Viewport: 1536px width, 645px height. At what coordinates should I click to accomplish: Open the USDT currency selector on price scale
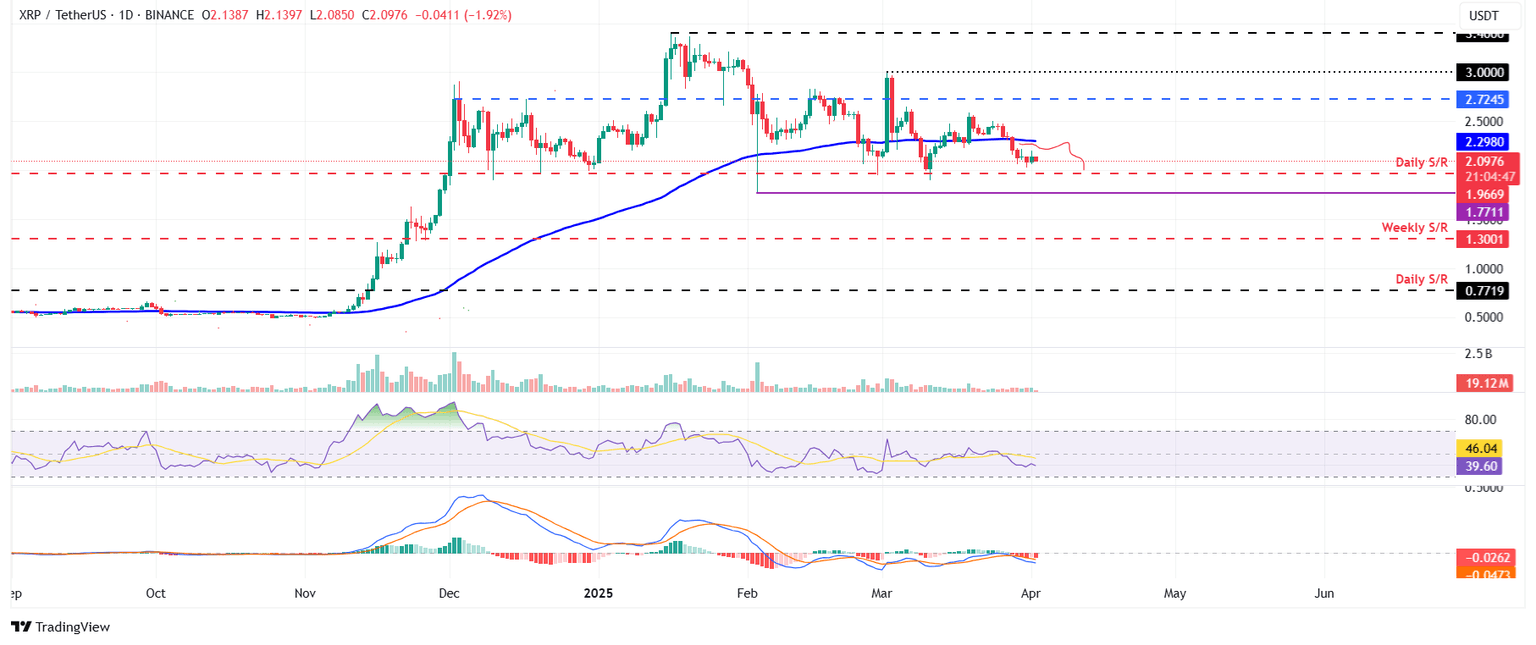coord(1484,13)
